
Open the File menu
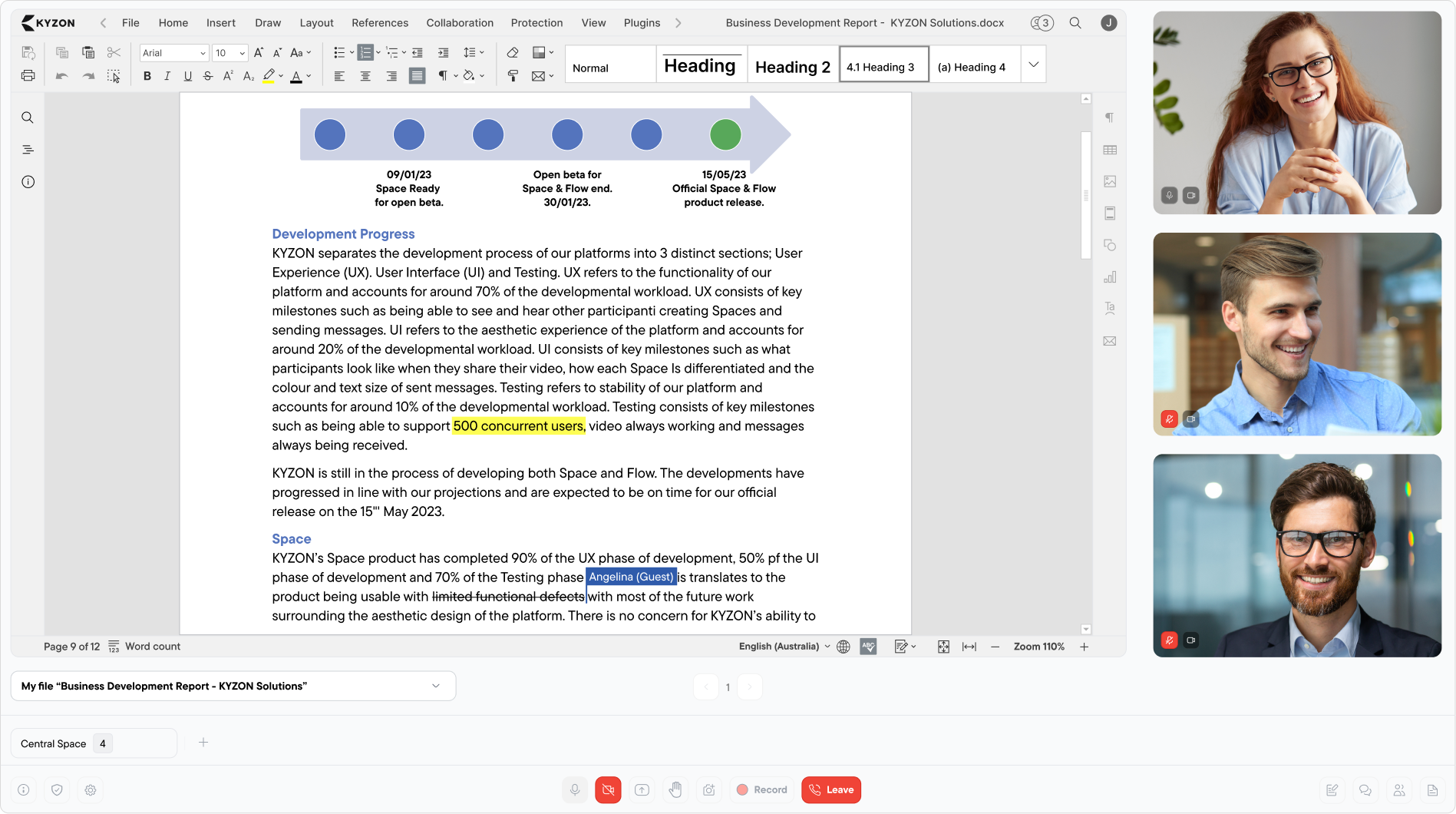(130, 23)
